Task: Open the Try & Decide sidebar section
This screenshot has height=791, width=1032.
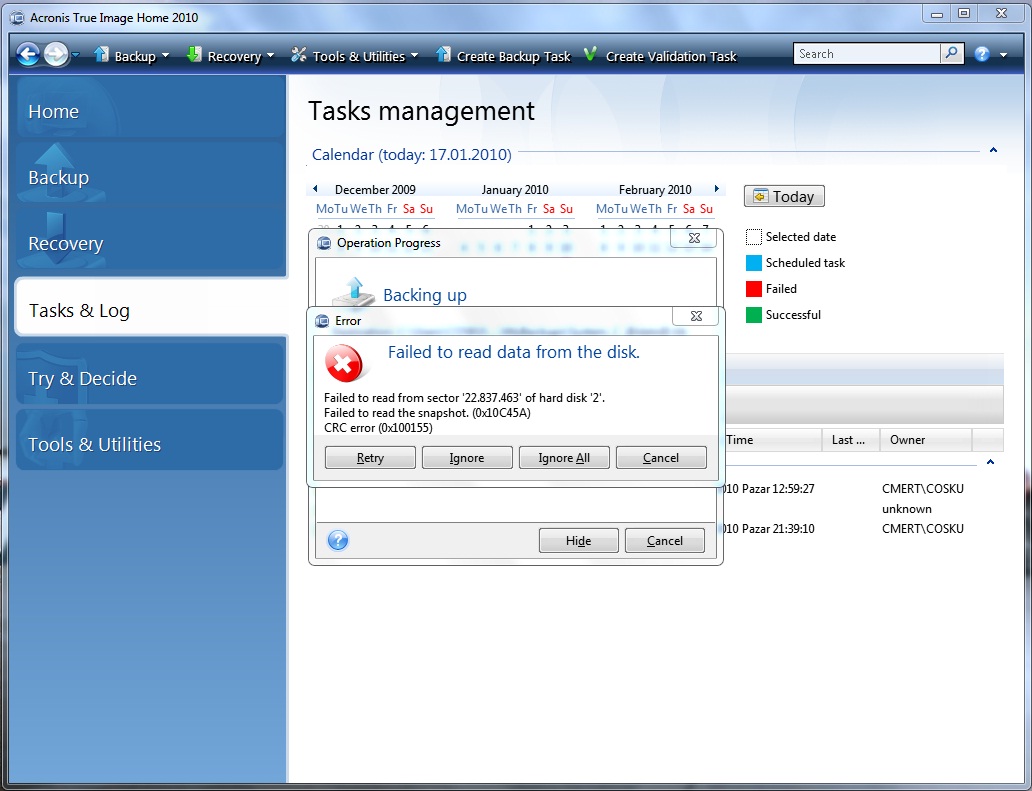Action: click(x=150, y=374)
